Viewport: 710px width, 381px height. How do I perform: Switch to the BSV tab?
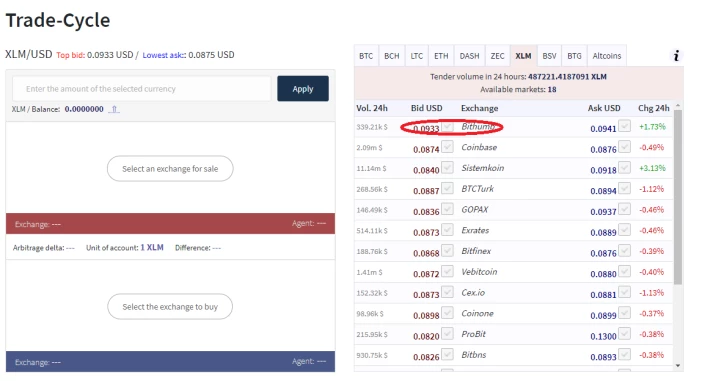point(549,56)
